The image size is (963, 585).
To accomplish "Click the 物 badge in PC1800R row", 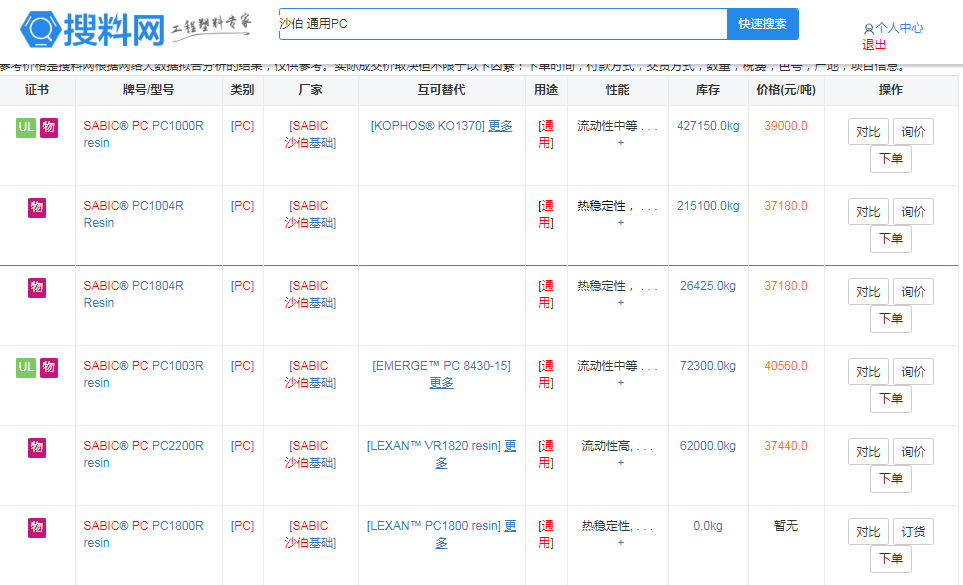I will point(37,527).
